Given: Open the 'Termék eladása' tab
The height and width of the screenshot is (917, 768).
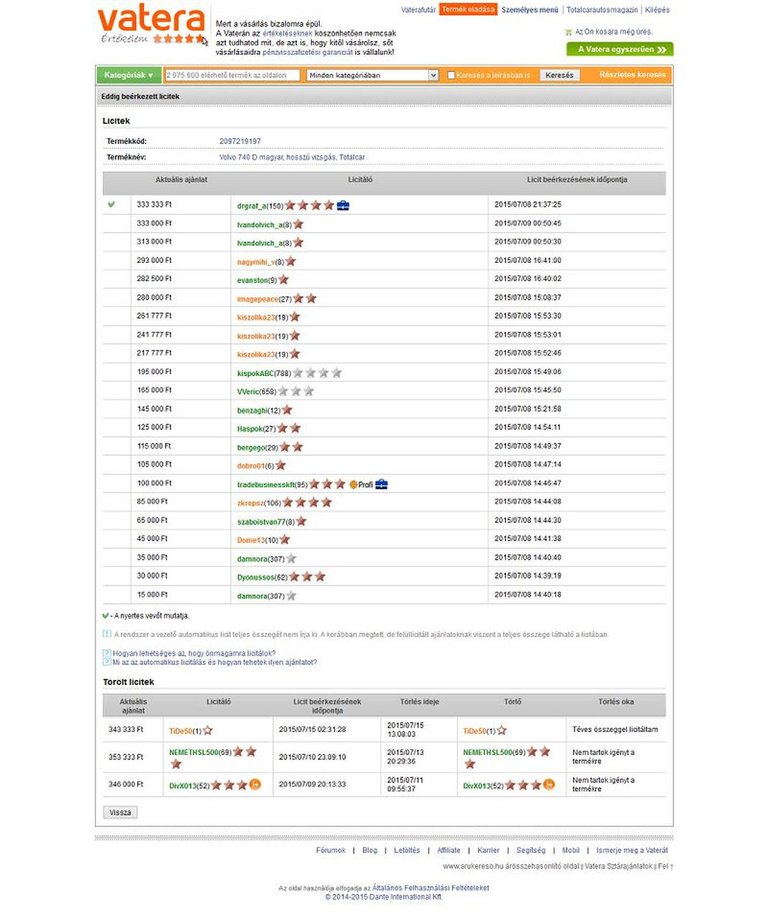Looking at the screenshot, I should click(468, 9).
